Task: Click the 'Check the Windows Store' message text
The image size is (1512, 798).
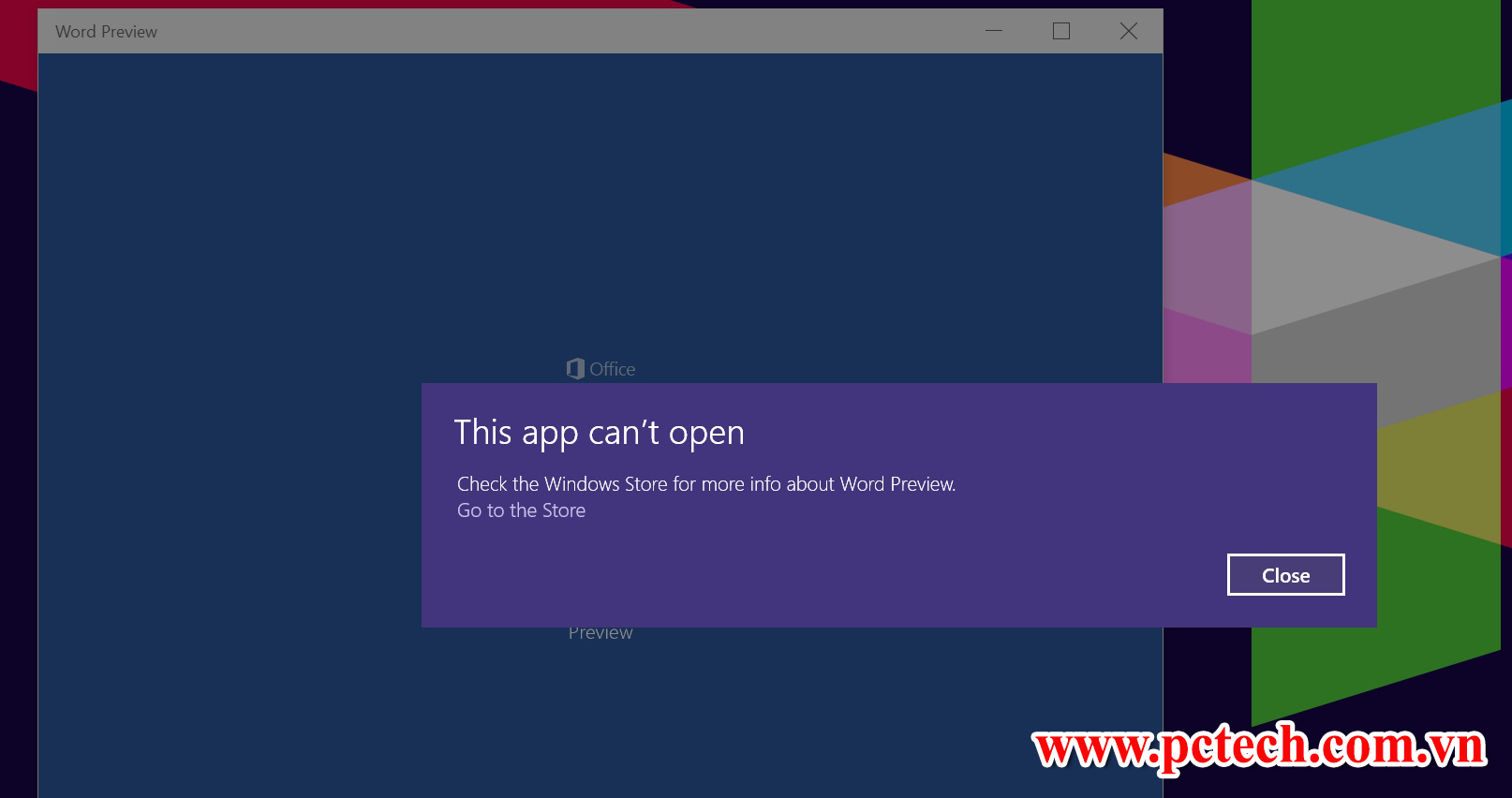Action: click(706, 484)
